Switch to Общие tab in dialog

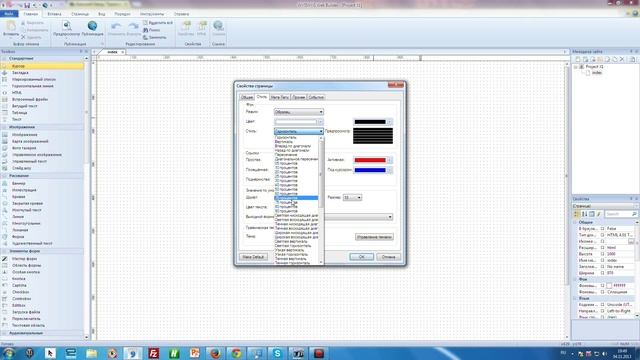[x=247, y=97]
